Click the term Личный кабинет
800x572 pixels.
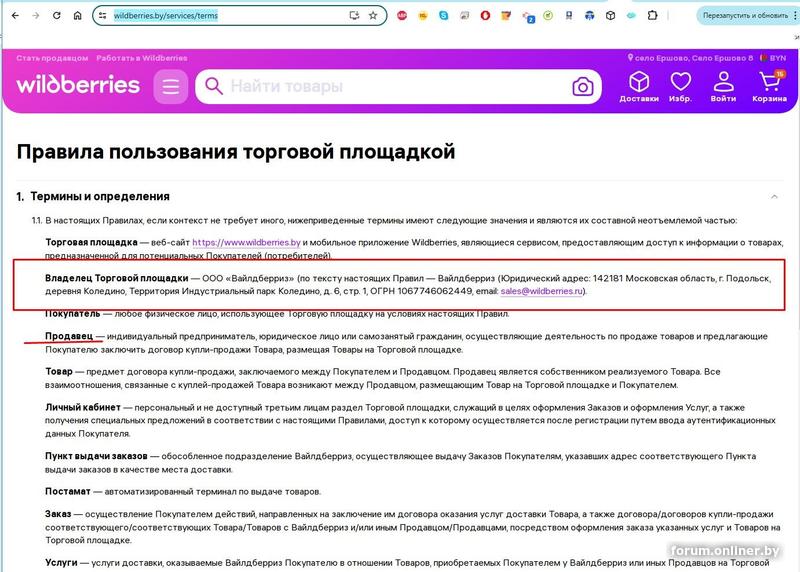point(83,407)
